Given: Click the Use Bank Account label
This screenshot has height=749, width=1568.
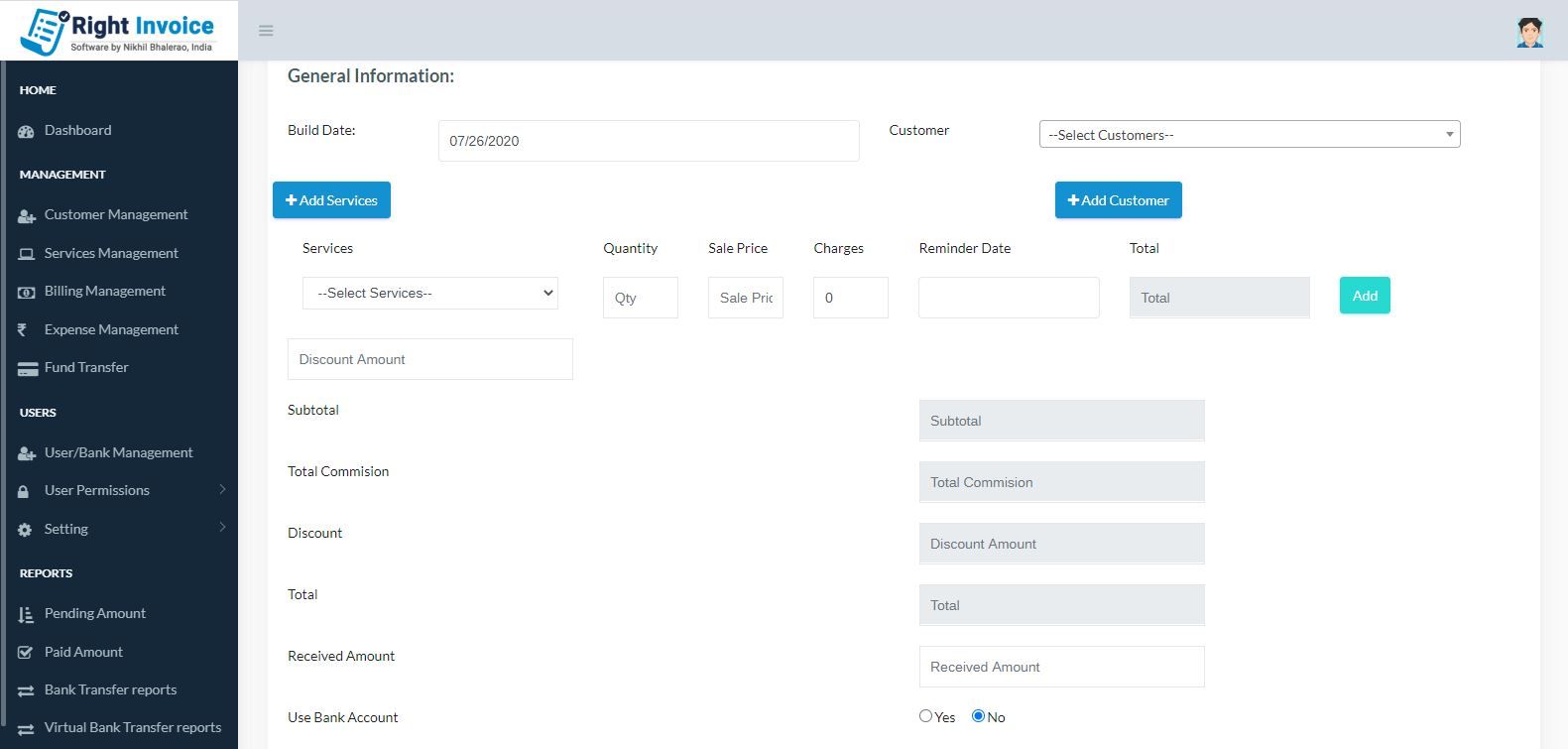Looking at the screenshot, I should tap(343, 717).
